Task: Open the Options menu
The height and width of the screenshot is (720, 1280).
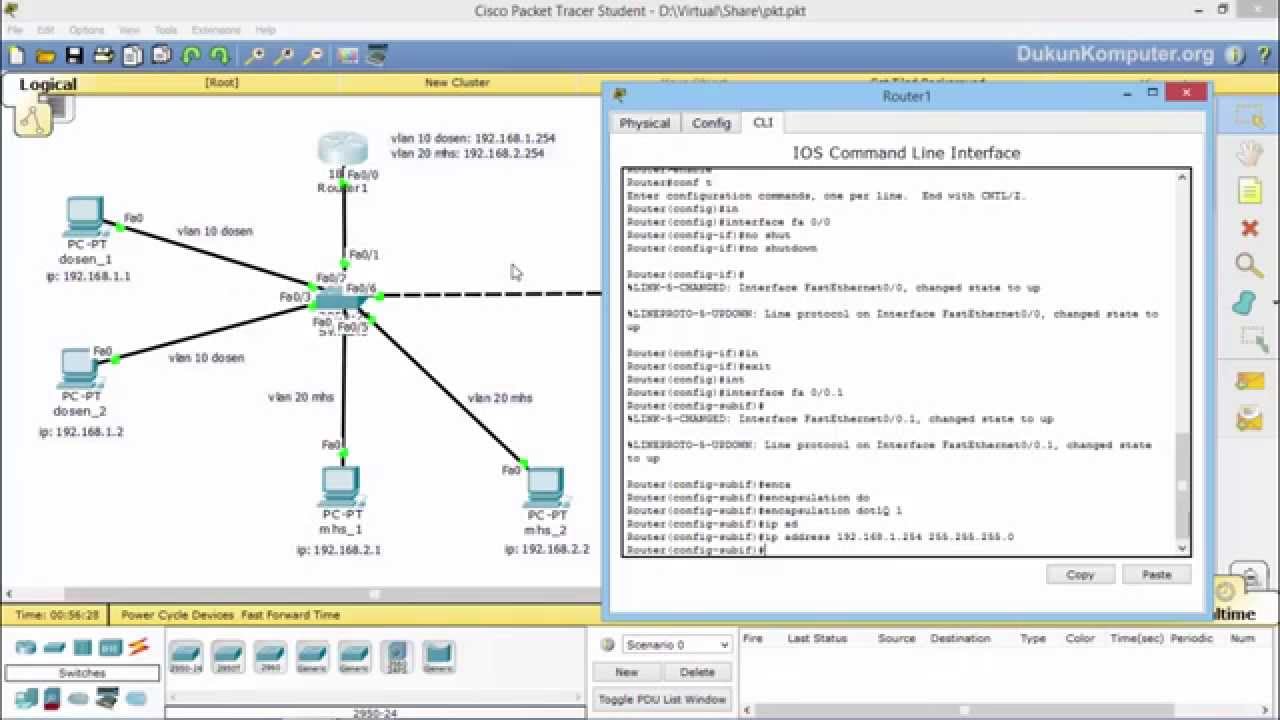Action: coord(86,30)
